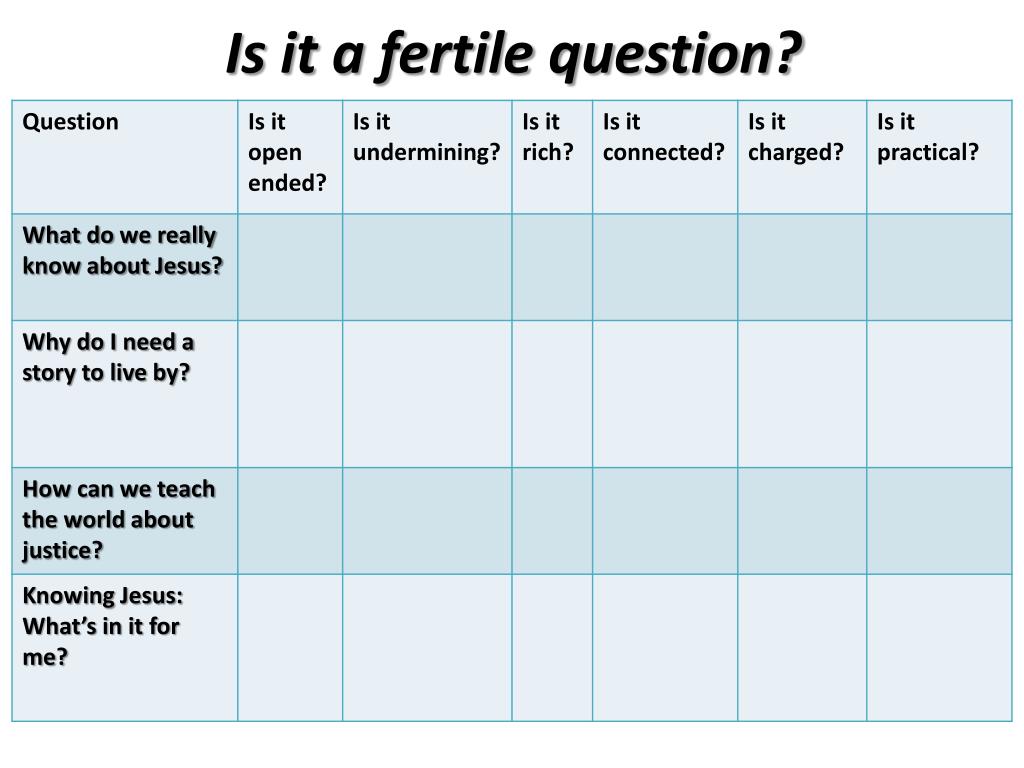1024x768 pixels.
Task: Click 'How can we teach the world' cell
Action: [125, 521]
